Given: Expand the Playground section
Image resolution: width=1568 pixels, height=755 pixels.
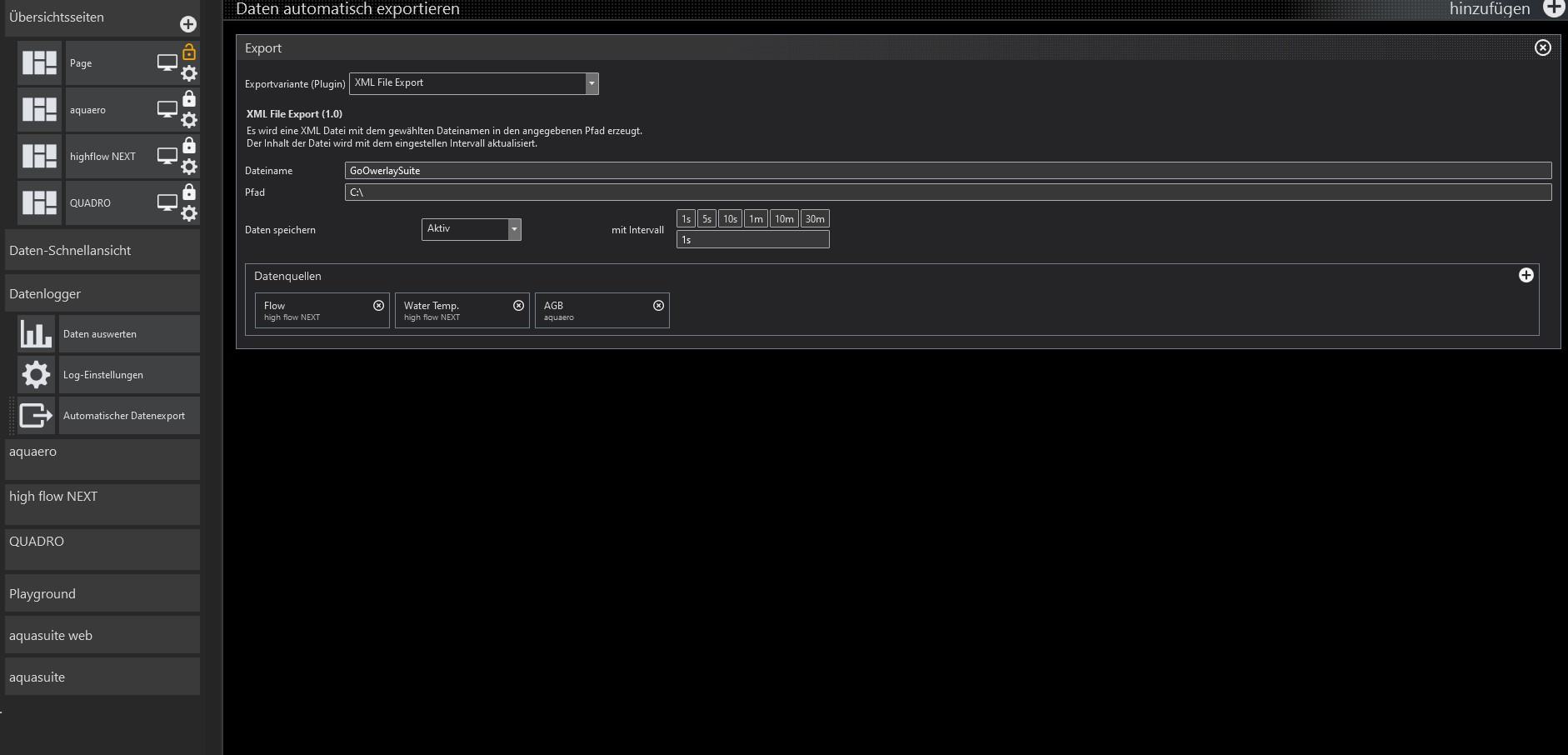Looking at the screenshot, I should (102, 593).
